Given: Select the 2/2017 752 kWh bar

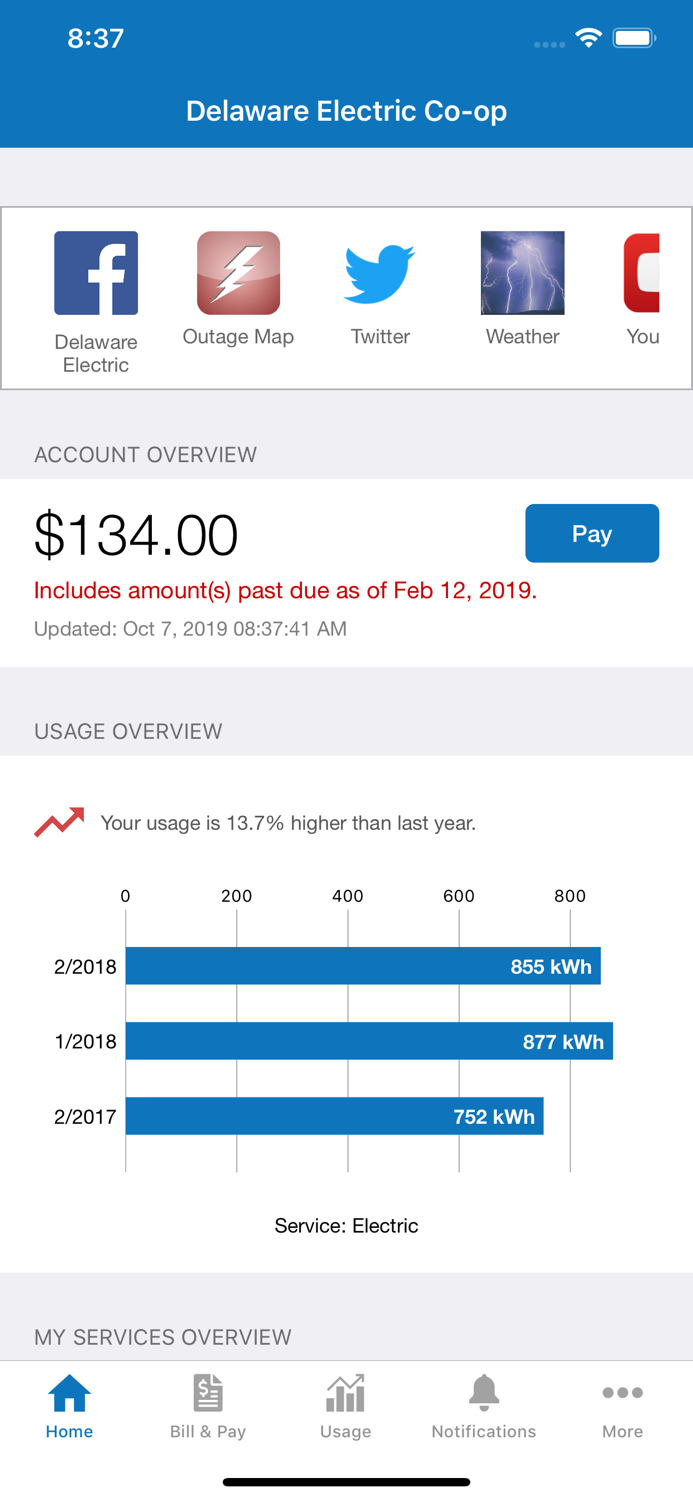Looking at the screenshot, I should click(334, 1116).
